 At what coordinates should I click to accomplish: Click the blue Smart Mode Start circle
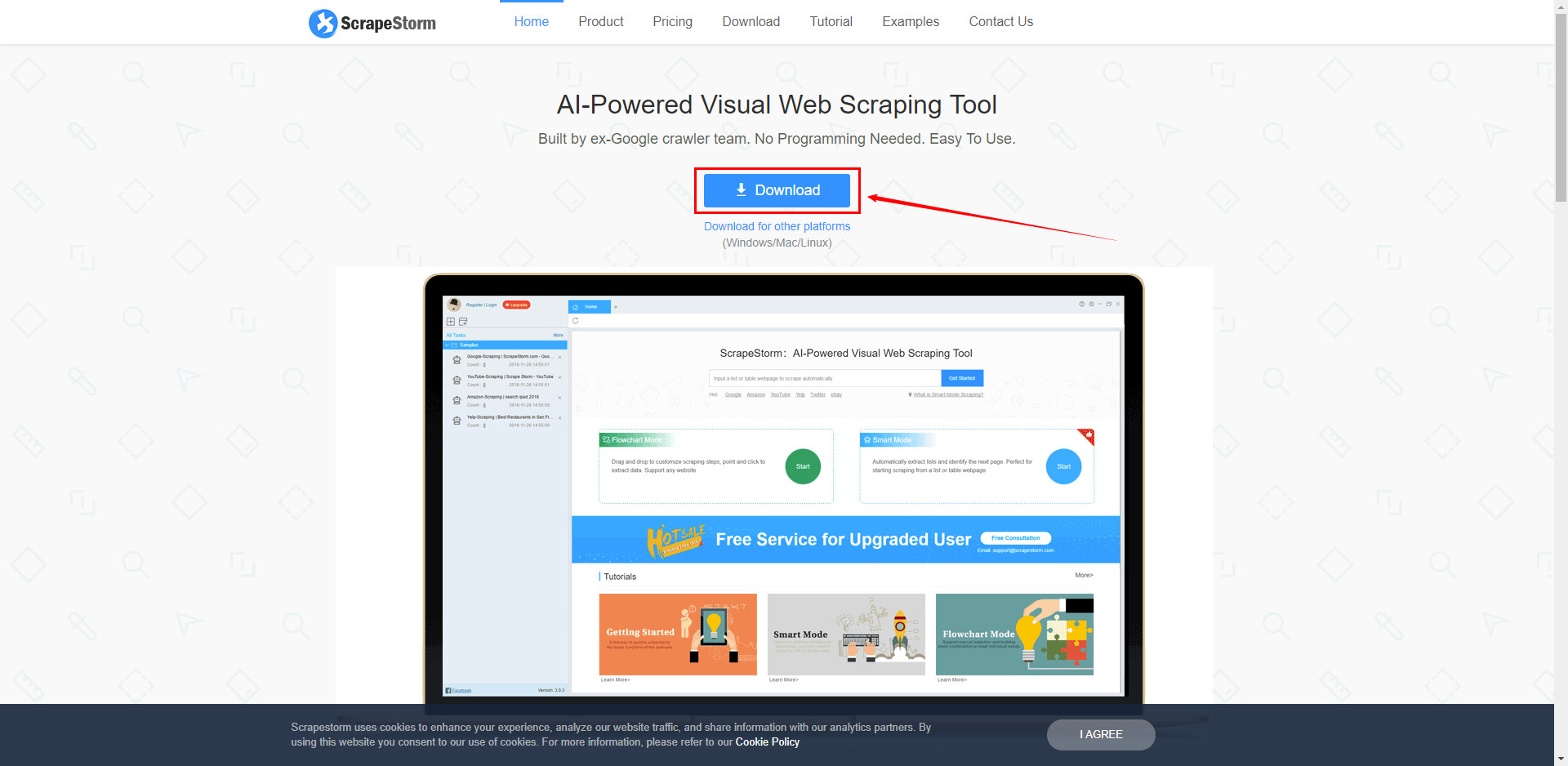1063,466
